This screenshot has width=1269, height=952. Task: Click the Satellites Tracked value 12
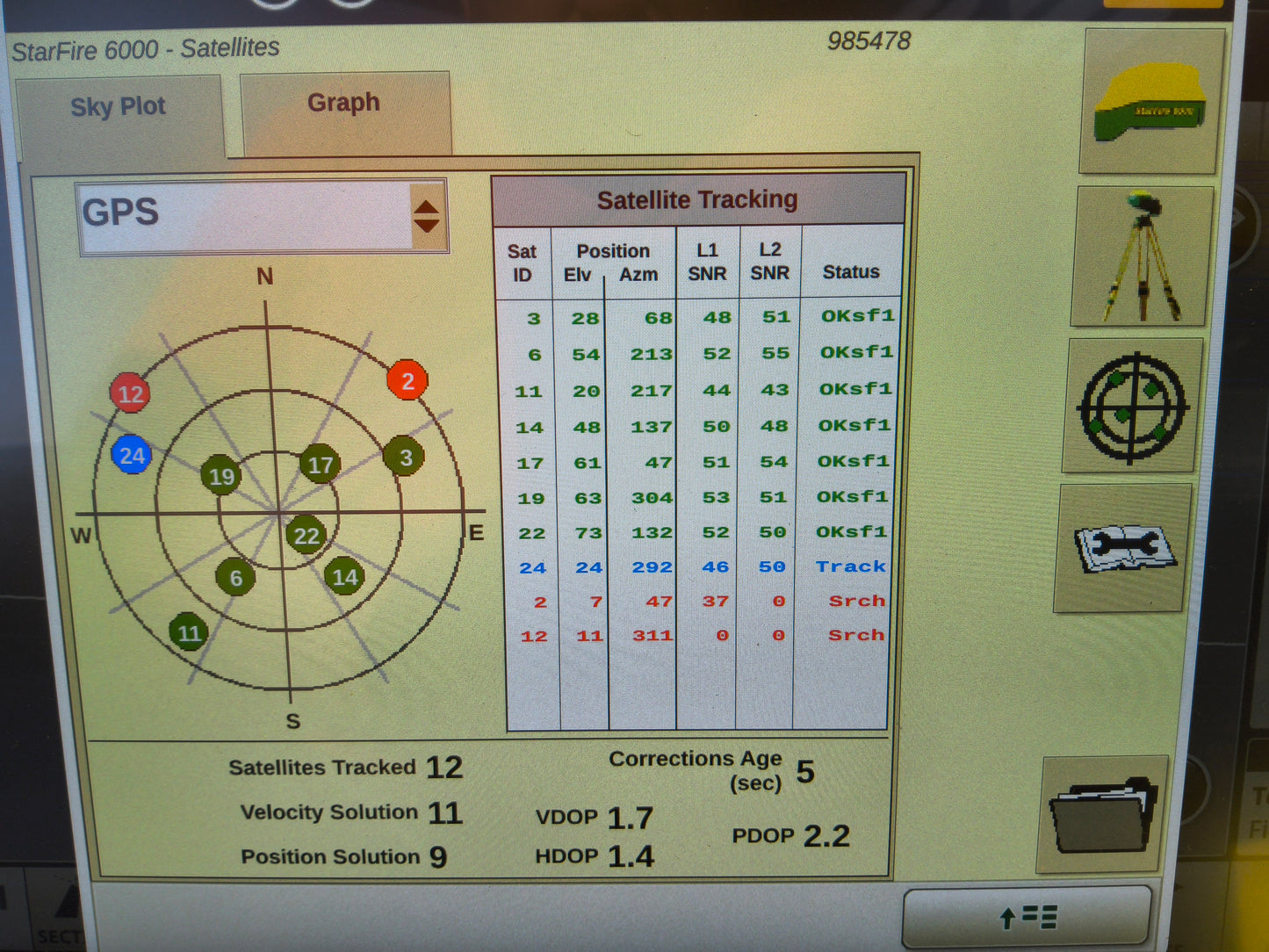[x=444, y=768]
